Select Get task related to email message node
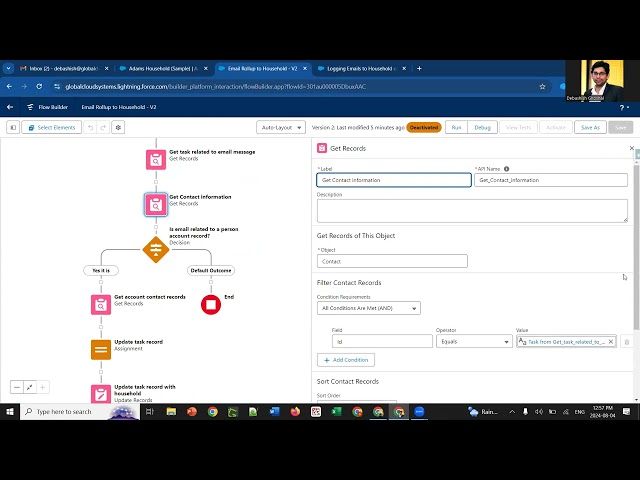The image size is (640, 480). coord(156,160)
